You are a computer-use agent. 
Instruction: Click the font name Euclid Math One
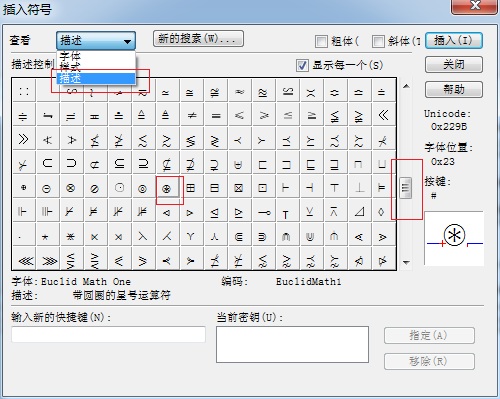coord(86,282)
